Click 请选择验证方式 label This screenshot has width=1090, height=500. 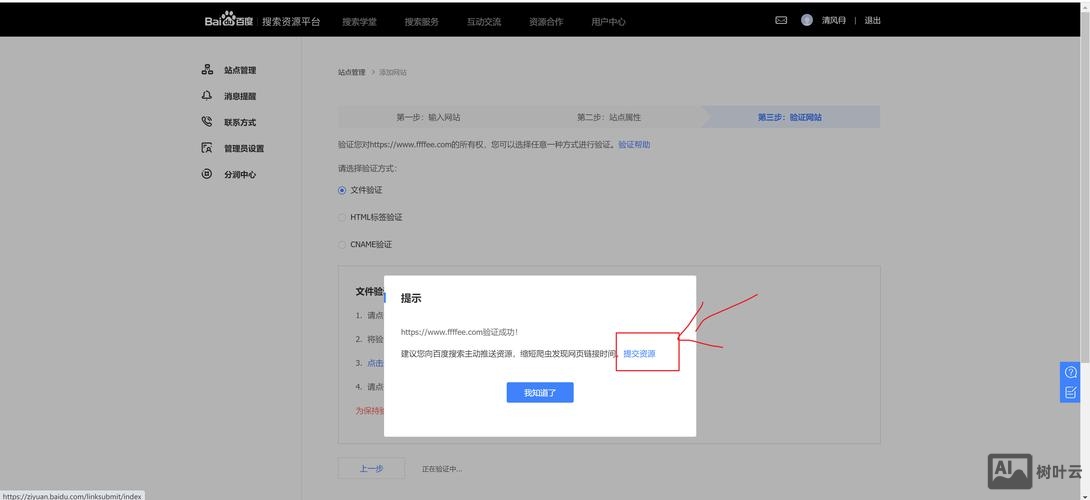tap(368, 168)
